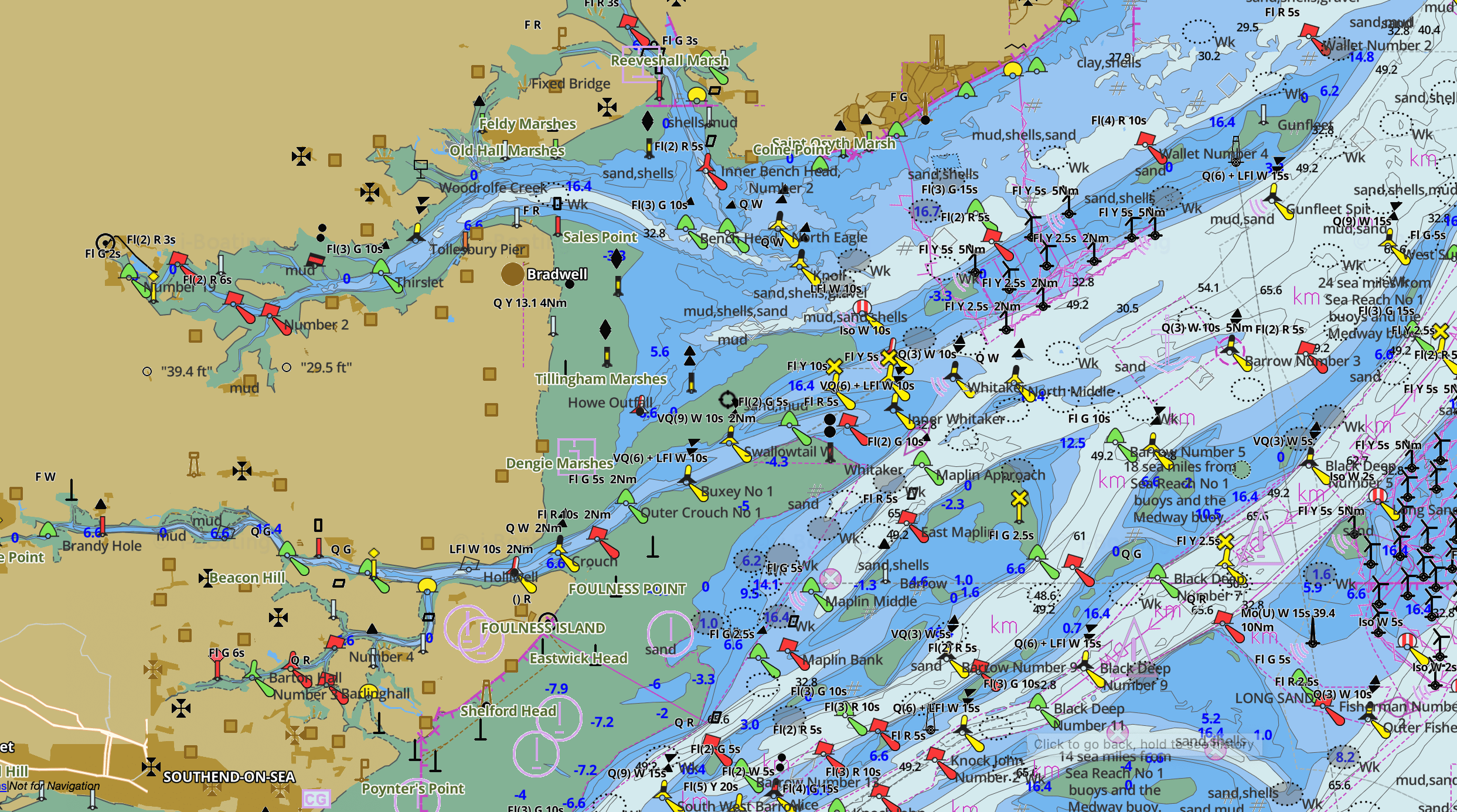The width and height of the screenshot is (1457, 812).
Task: Click the red flat buoy left of Thirslet
Action: click(316, 260)
